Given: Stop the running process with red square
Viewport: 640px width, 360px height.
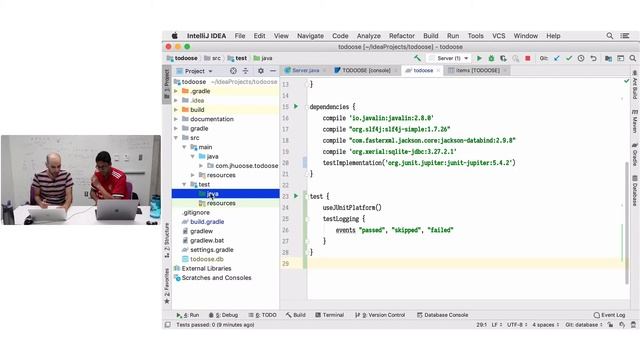Looking at the screenshot, I should click(x=527, y=58).
